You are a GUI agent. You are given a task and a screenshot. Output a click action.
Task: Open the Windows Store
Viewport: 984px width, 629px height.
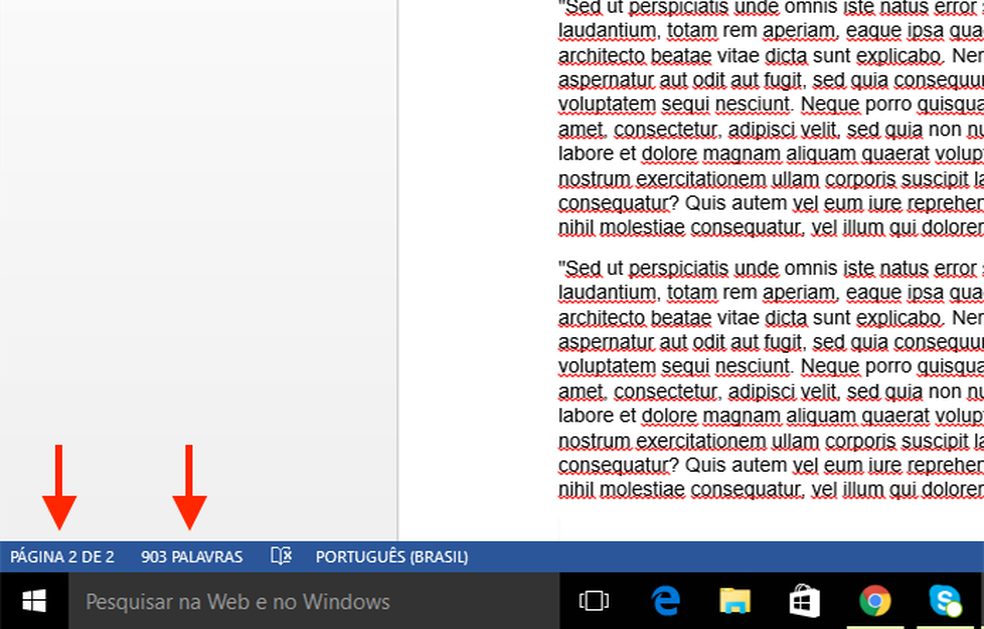click(x=805, y=600)
